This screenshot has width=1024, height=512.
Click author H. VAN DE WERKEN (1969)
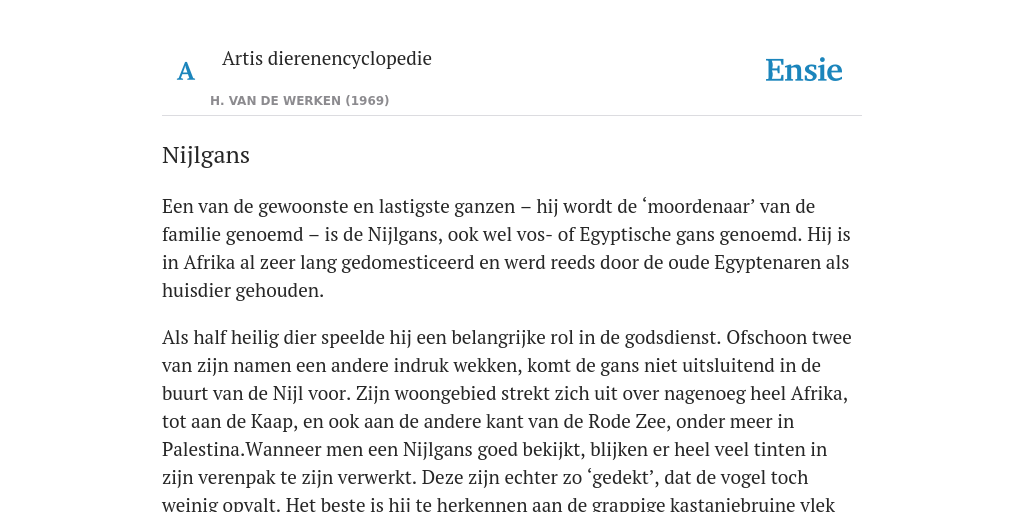click(x=300, y=101)
